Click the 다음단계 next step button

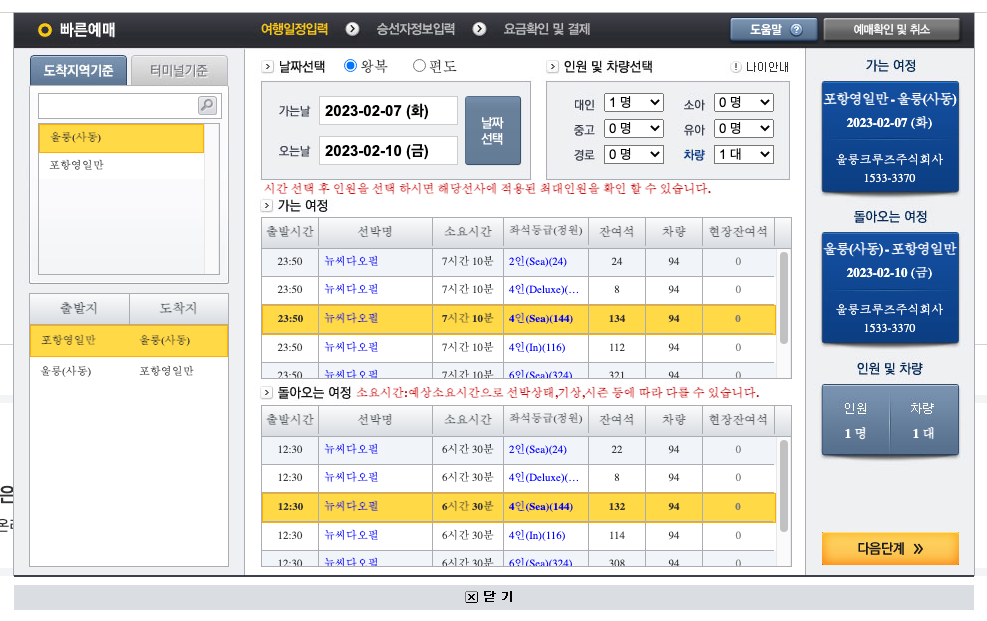click(889, 549)
